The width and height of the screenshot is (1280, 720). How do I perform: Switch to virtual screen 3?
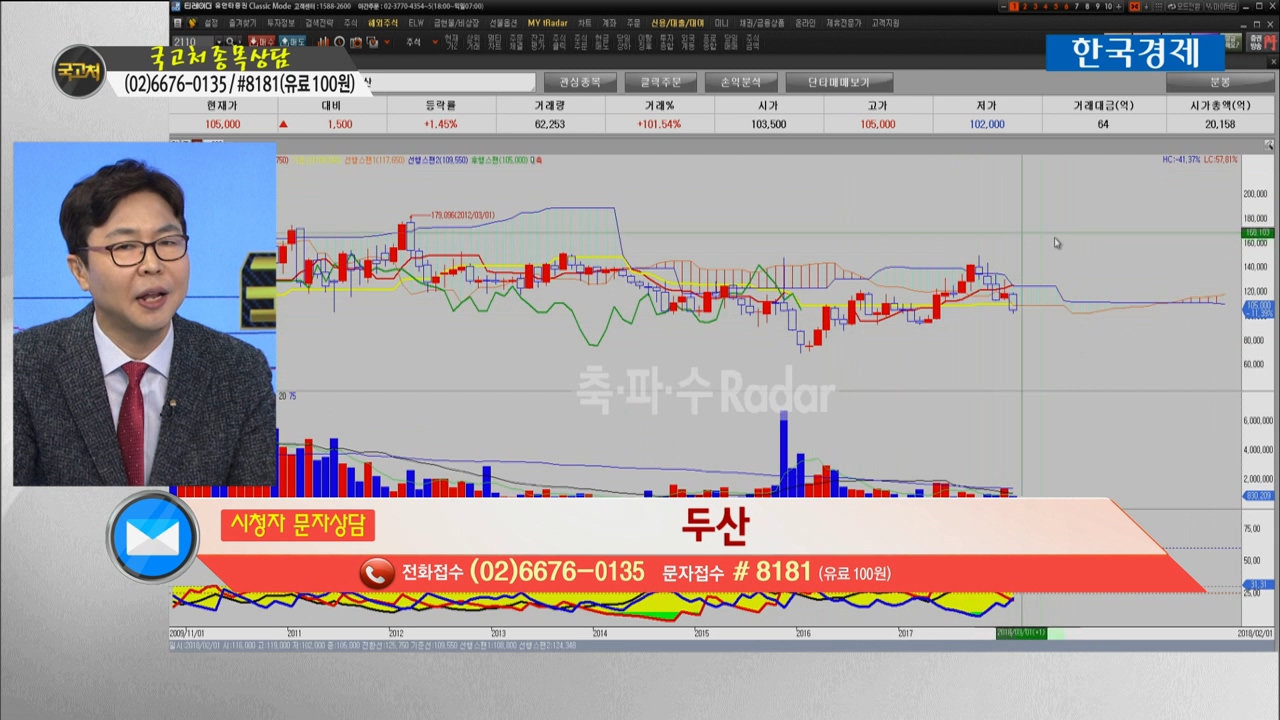click(x=1035, y=6)
